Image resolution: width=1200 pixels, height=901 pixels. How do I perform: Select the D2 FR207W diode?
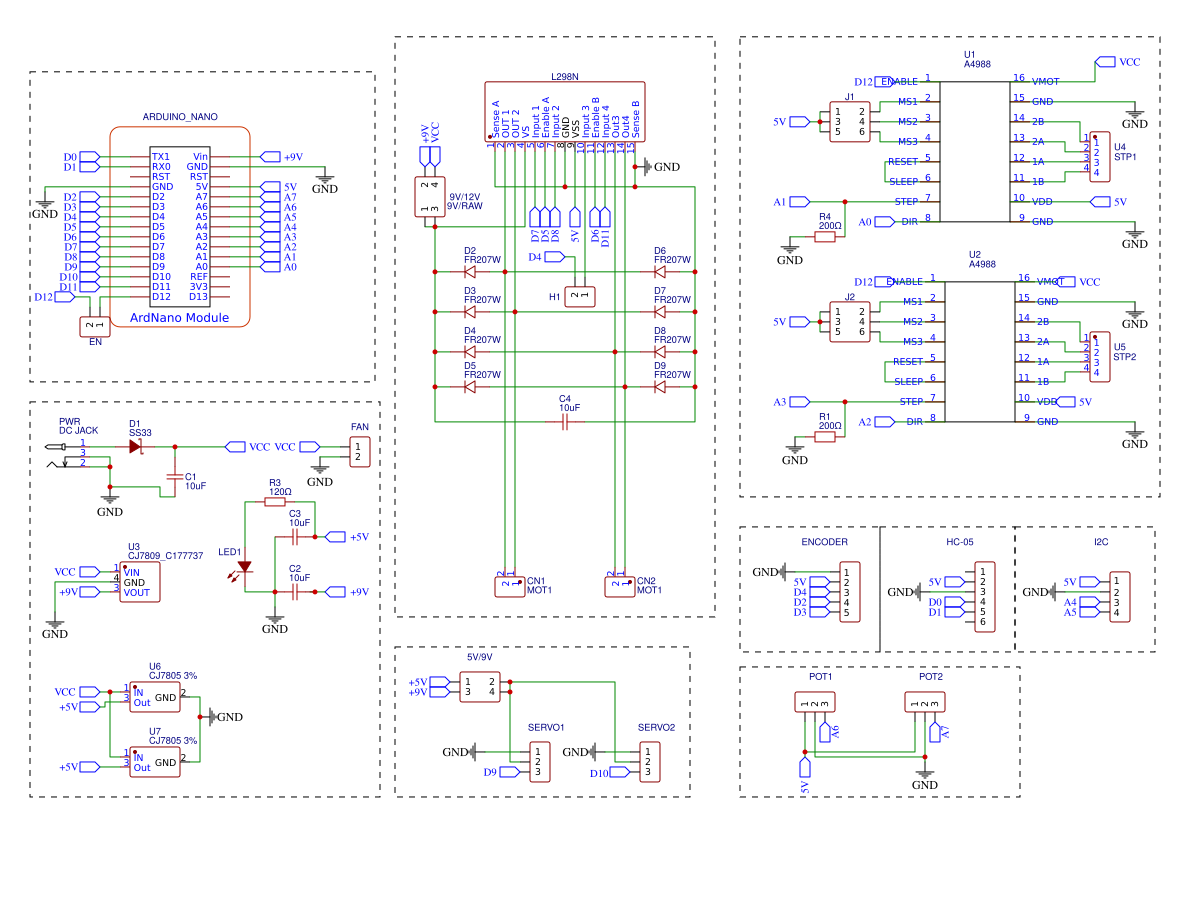pyautogui.click(x=470, y=272)
